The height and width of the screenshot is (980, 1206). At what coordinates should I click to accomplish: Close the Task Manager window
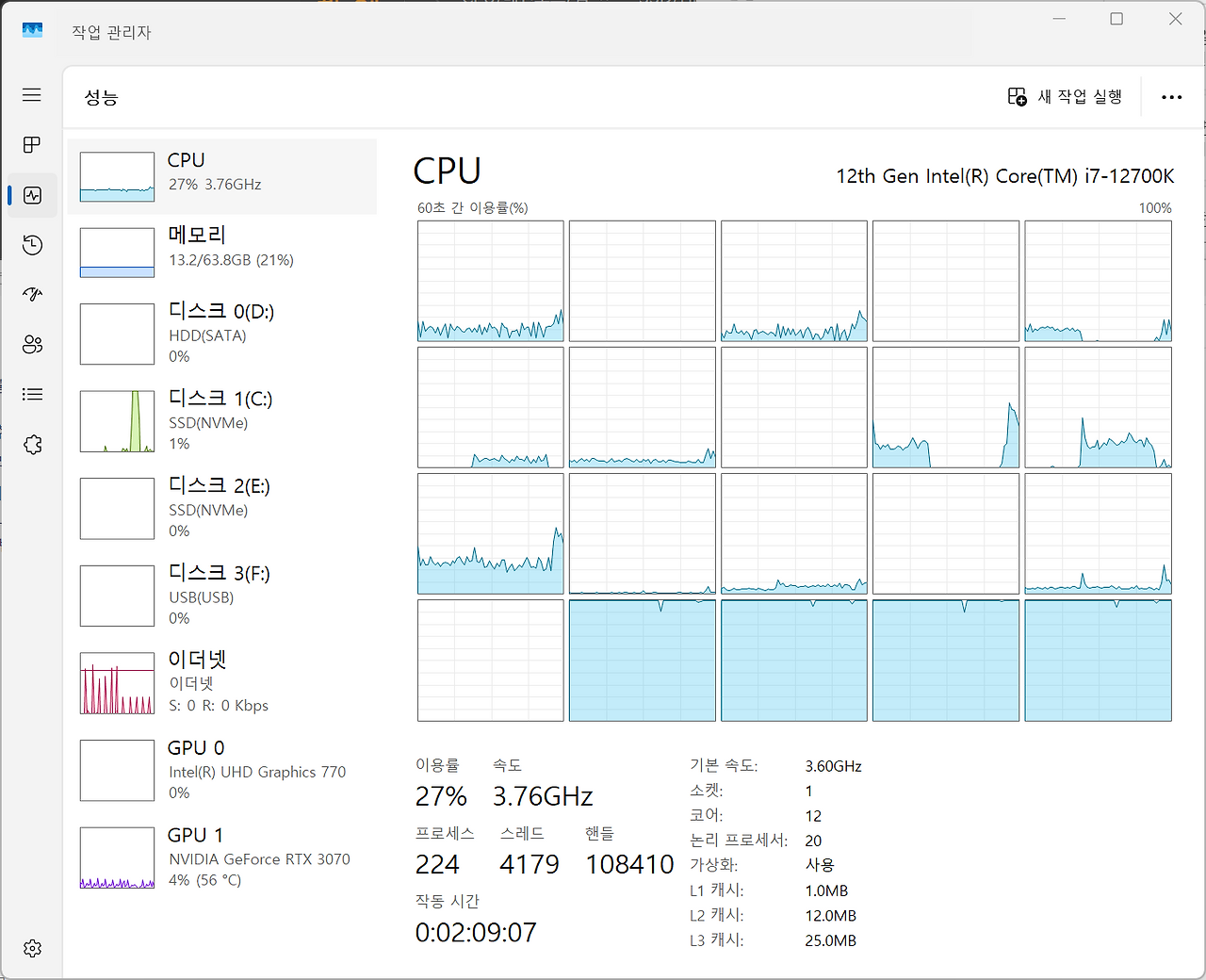click(x=1175, y=19)
